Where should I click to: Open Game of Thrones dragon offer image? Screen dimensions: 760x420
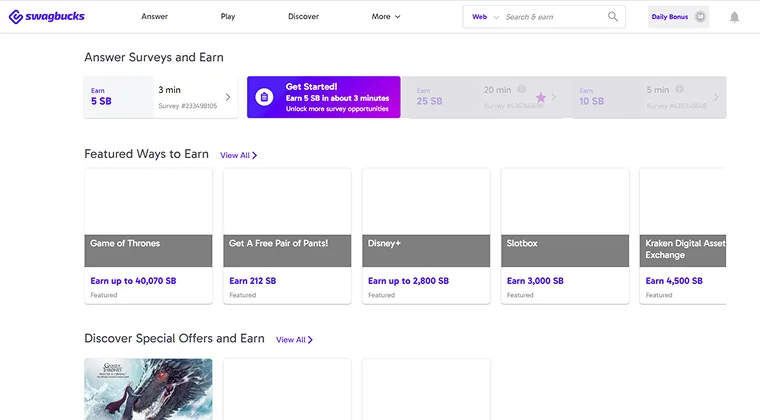(148, 389)
